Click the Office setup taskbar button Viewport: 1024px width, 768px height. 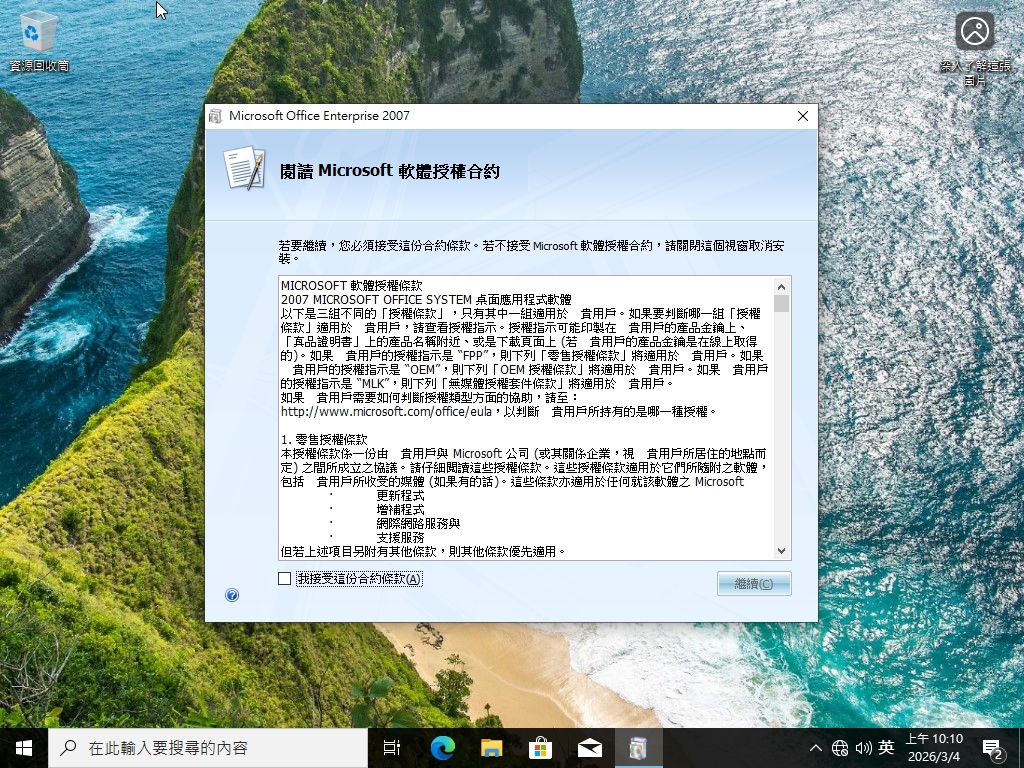639,748
